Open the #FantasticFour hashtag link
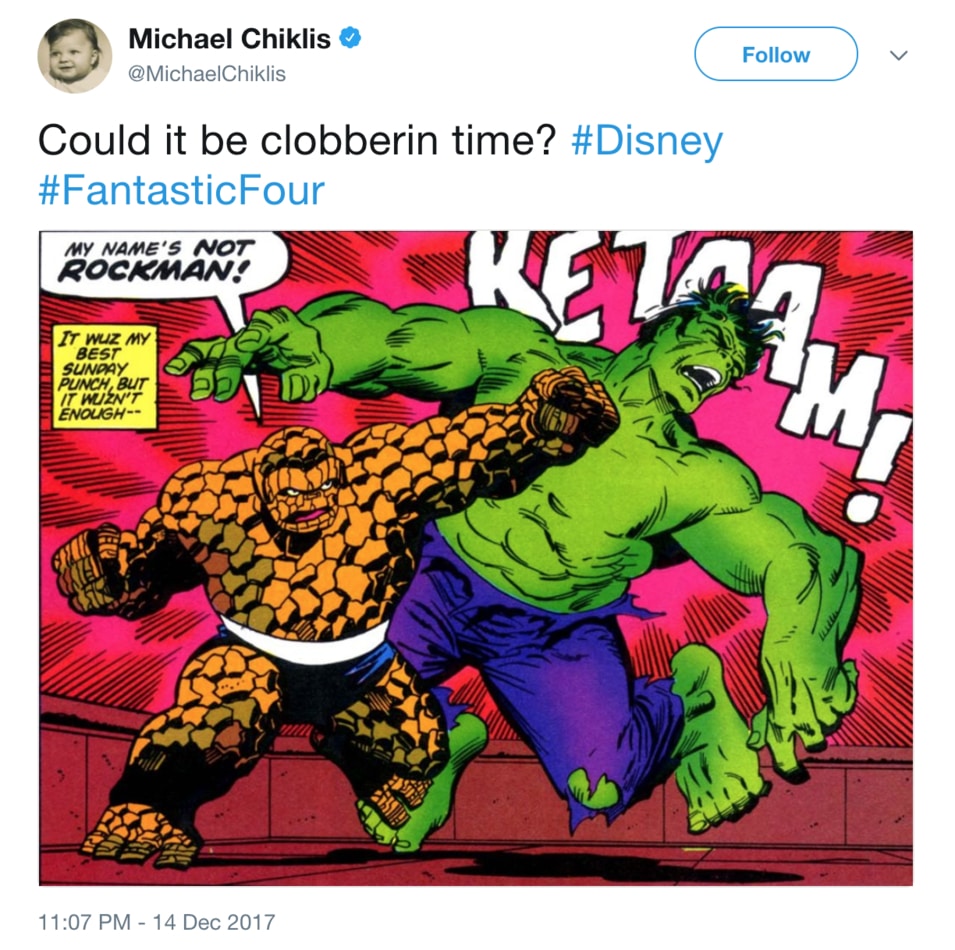The image size is (955, 950). coord(181,191)
